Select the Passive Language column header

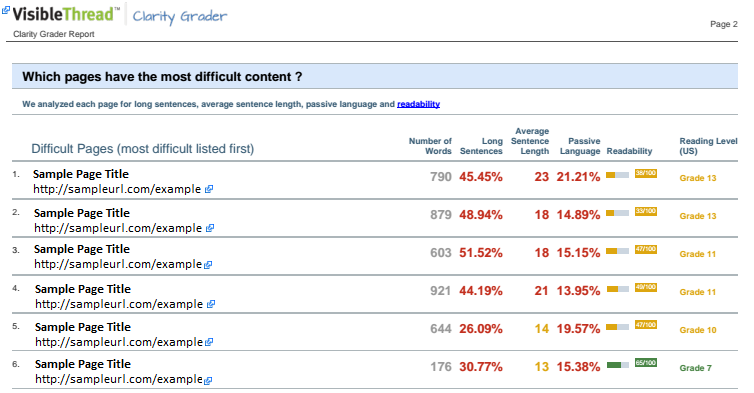pos(580,146)
